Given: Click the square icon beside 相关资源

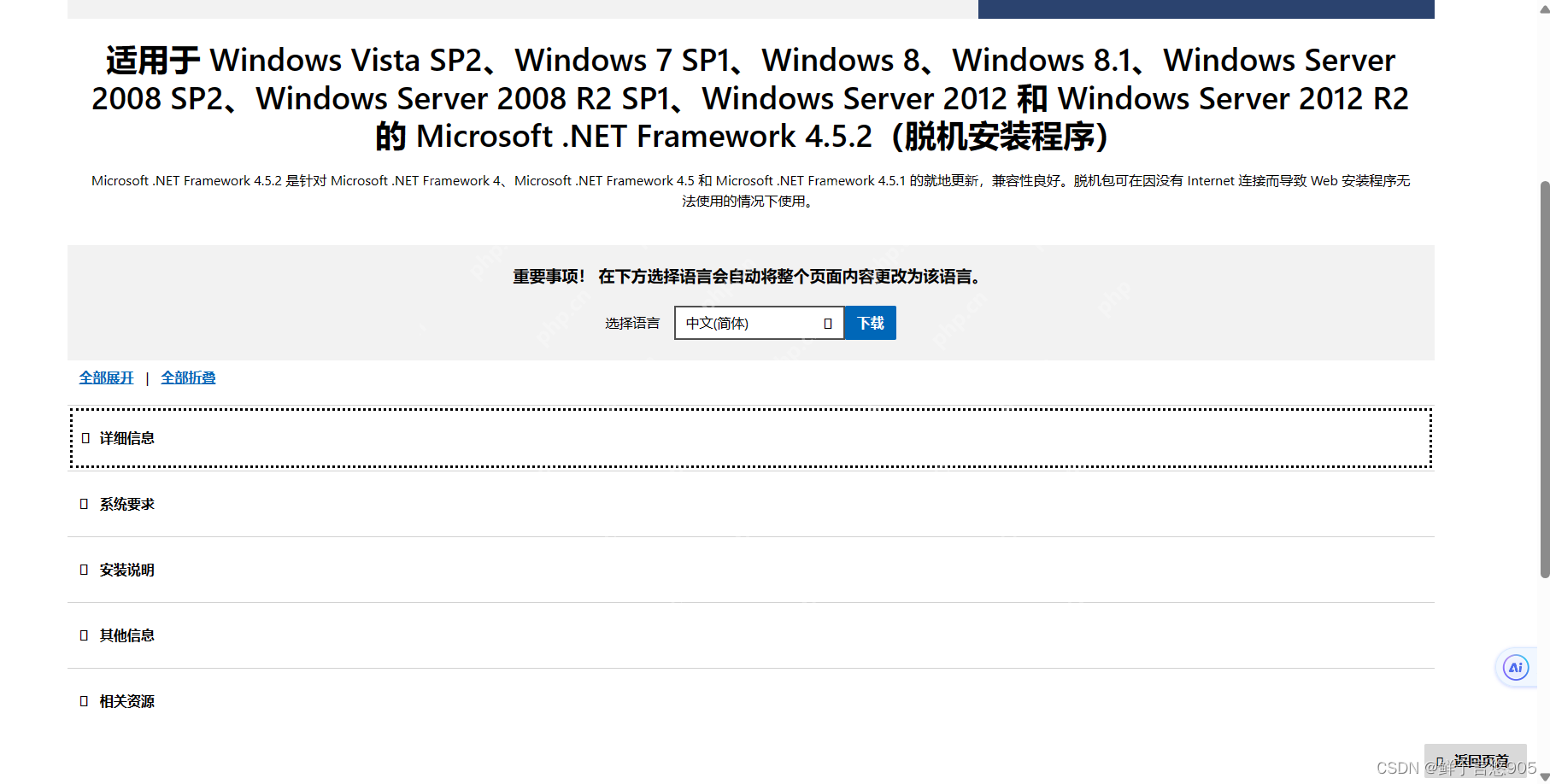Looking at the screenshot, I should click(84, 701).
